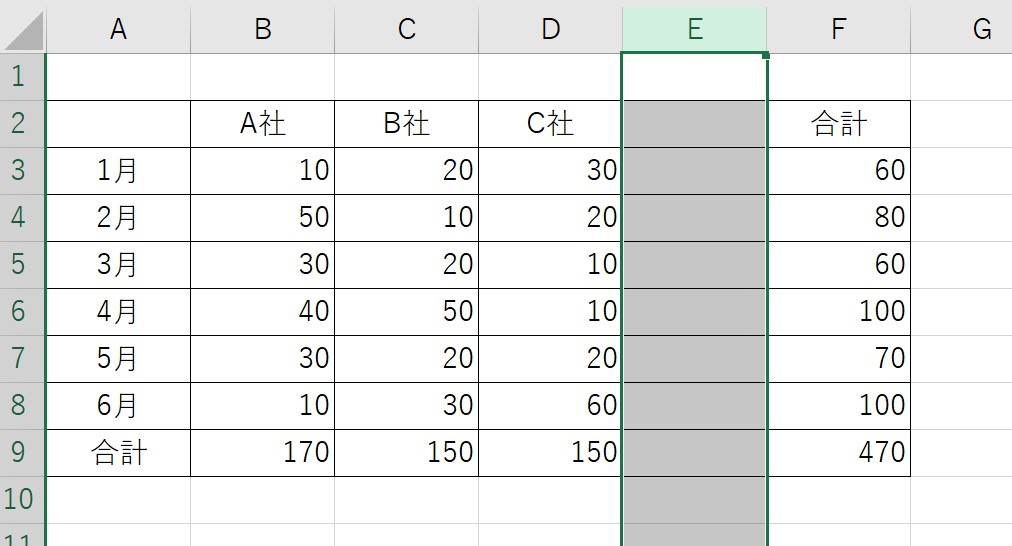The height and width of the screenshot is (546, 1012).
Task: Click row 9 header
Action: click(22, 452)
